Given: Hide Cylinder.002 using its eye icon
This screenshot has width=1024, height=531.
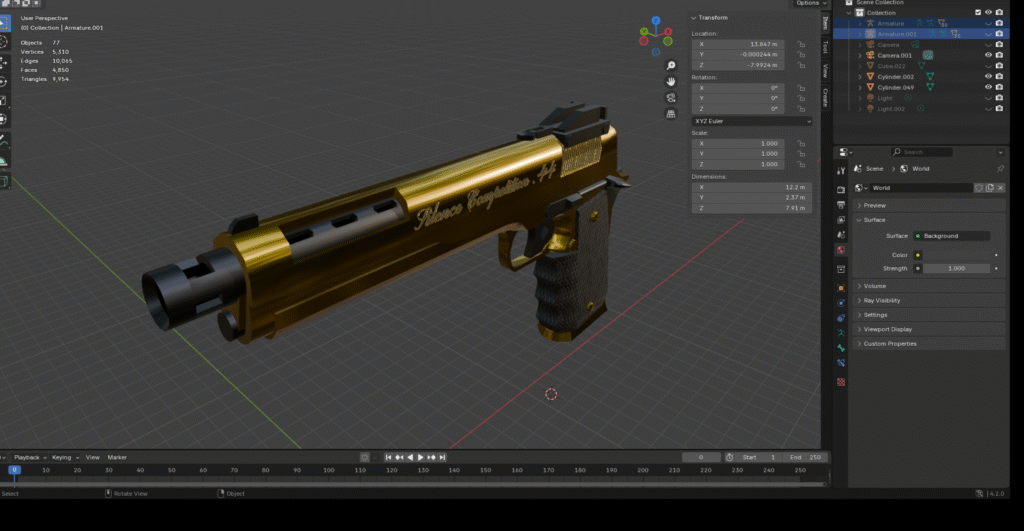Looking at the screenshot, I should point(988,76).
